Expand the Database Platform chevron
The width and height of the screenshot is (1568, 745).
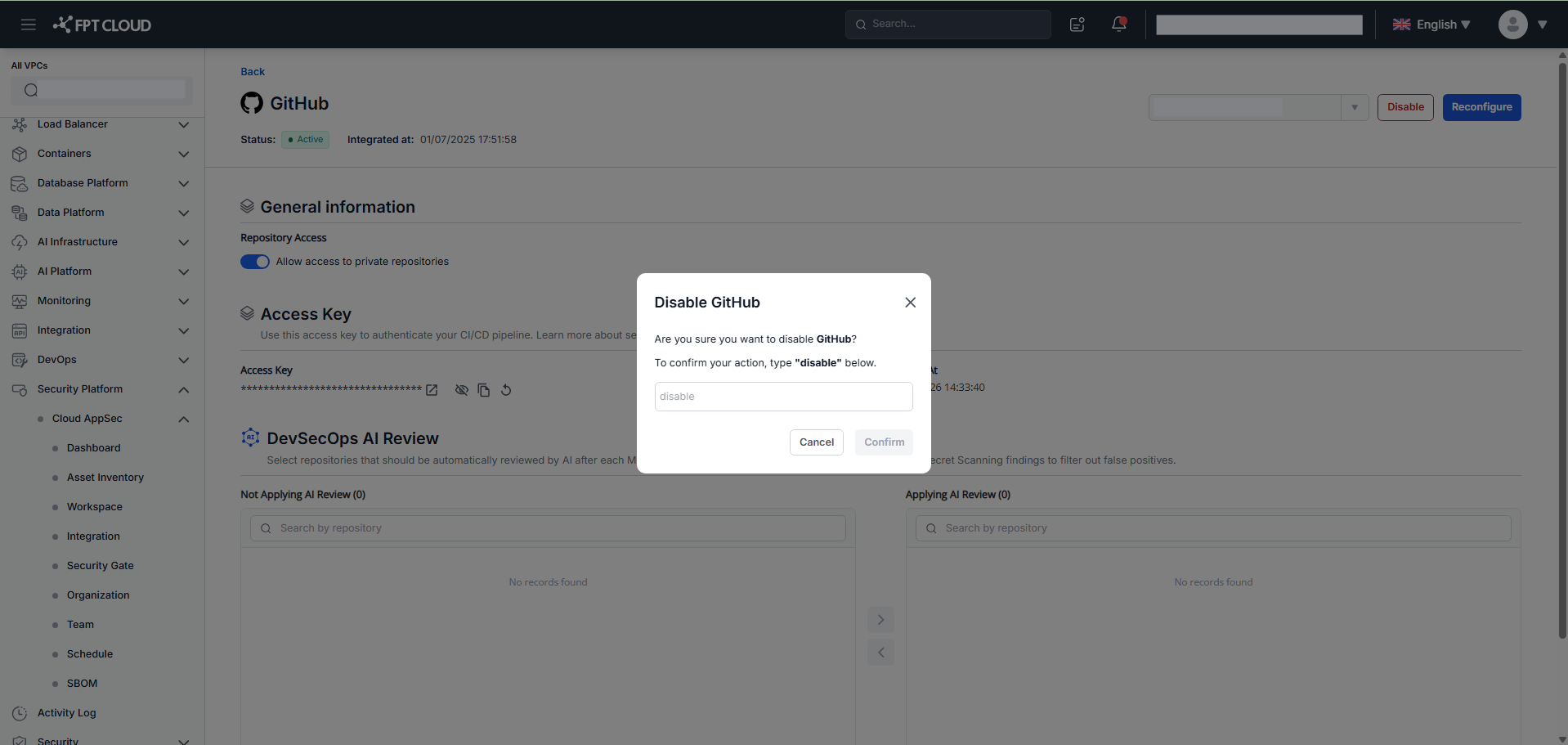184,184
